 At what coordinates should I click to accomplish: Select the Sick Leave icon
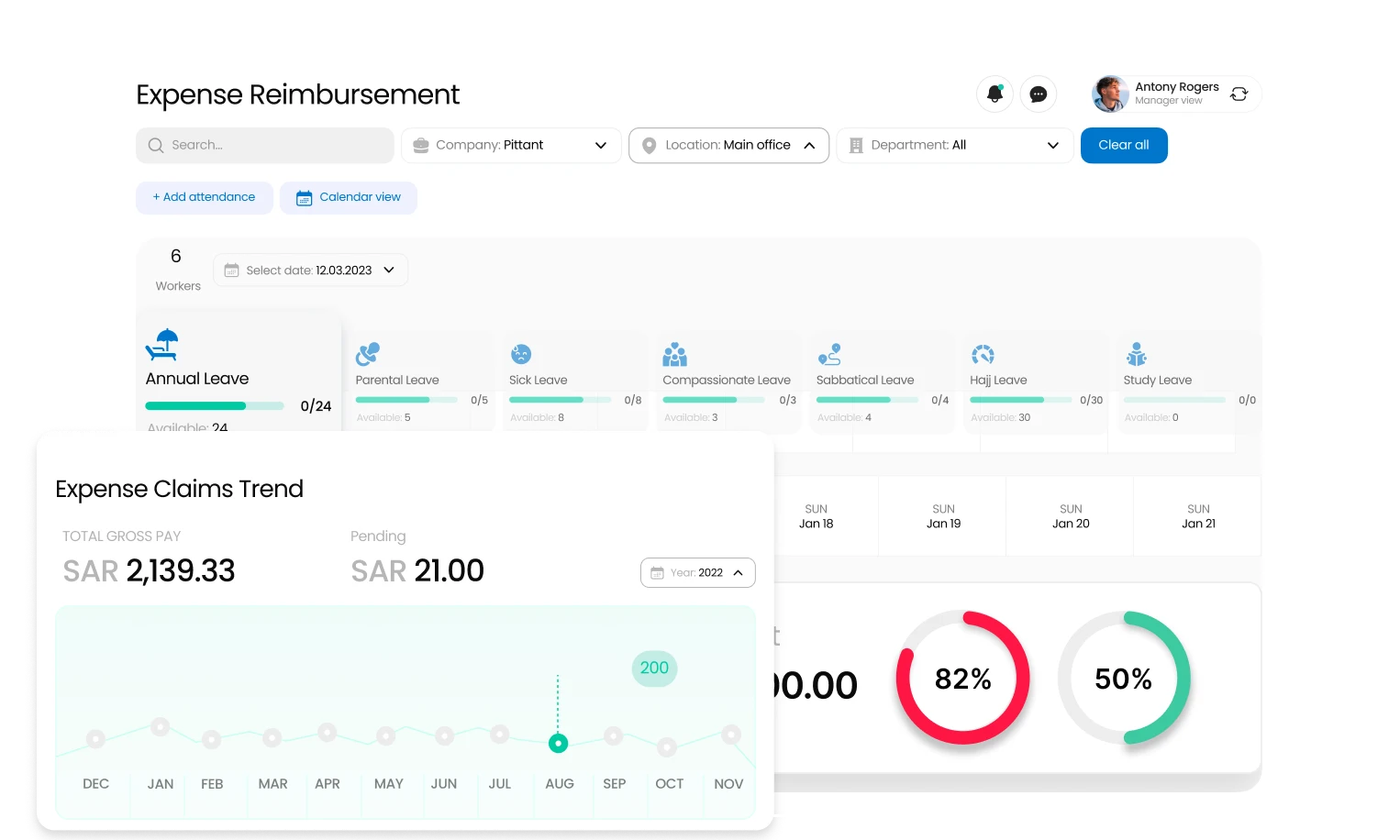[521, 355]
